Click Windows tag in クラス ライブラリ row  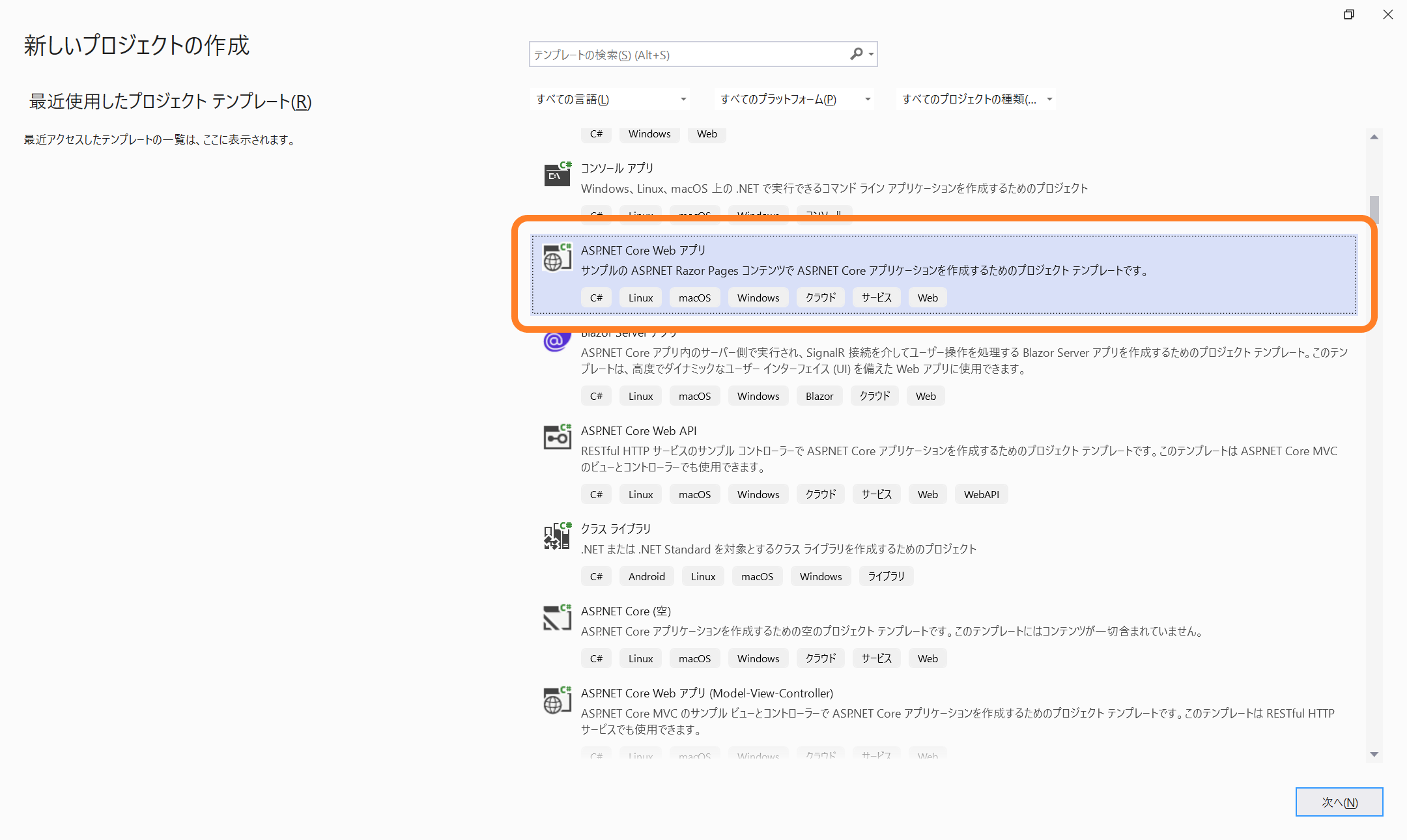[x=821, y=576]
